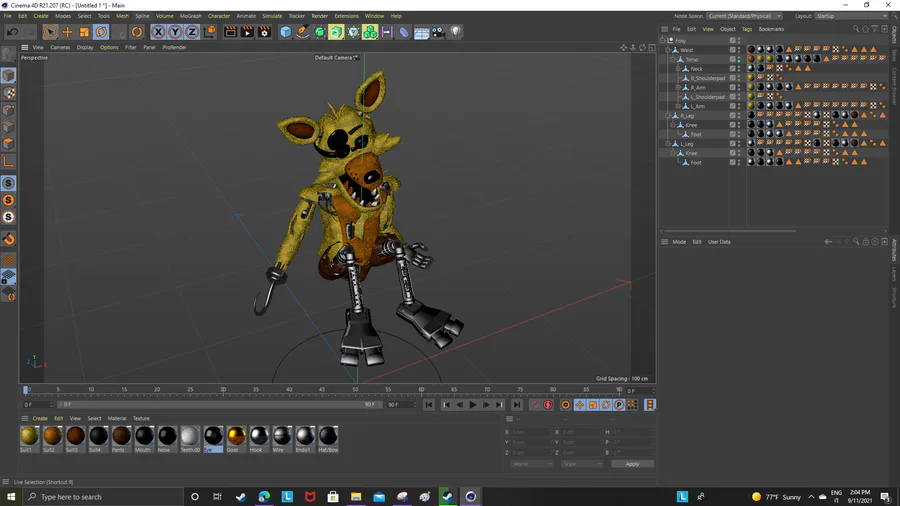Select the Move tool in top toolbar
This screenshot has width=900, height=506.
(67, 32)
